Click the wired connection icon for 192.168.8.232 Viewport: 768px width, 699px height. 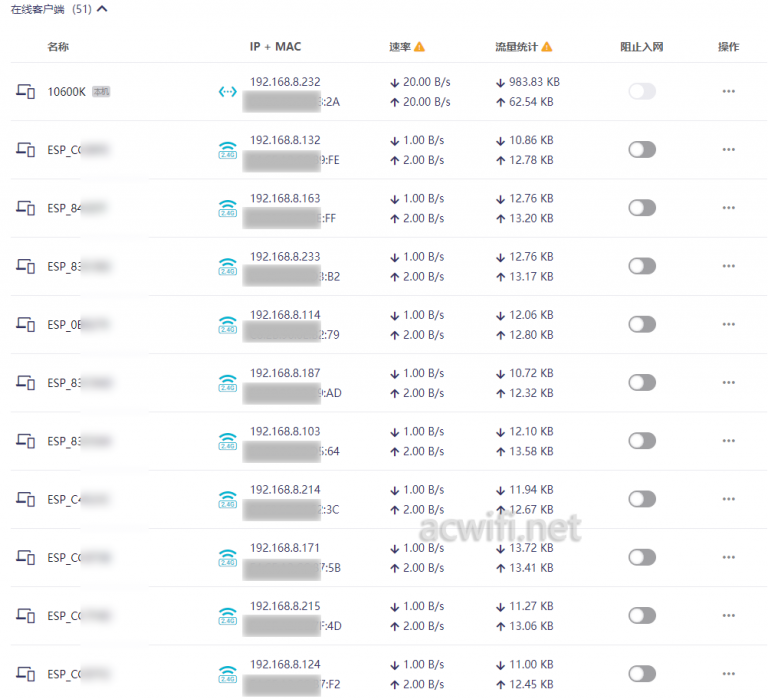click(x=227, y=92)
